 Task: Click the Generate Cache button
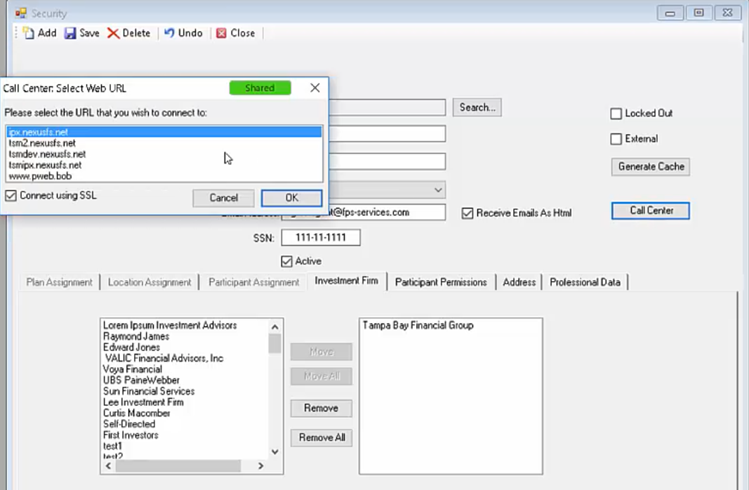coord(650,166)
